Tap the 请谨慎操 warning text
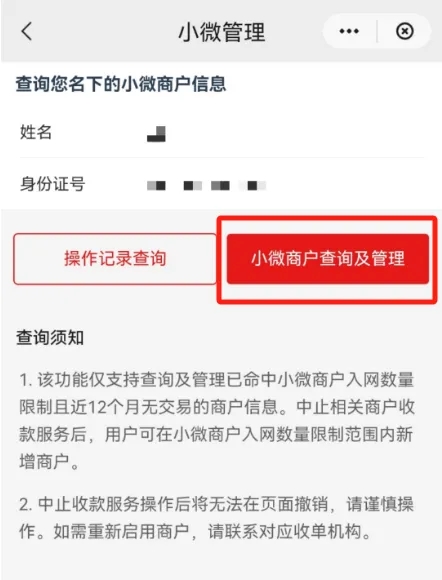Viewport: 442px width, 580px height. coord(380,505)
